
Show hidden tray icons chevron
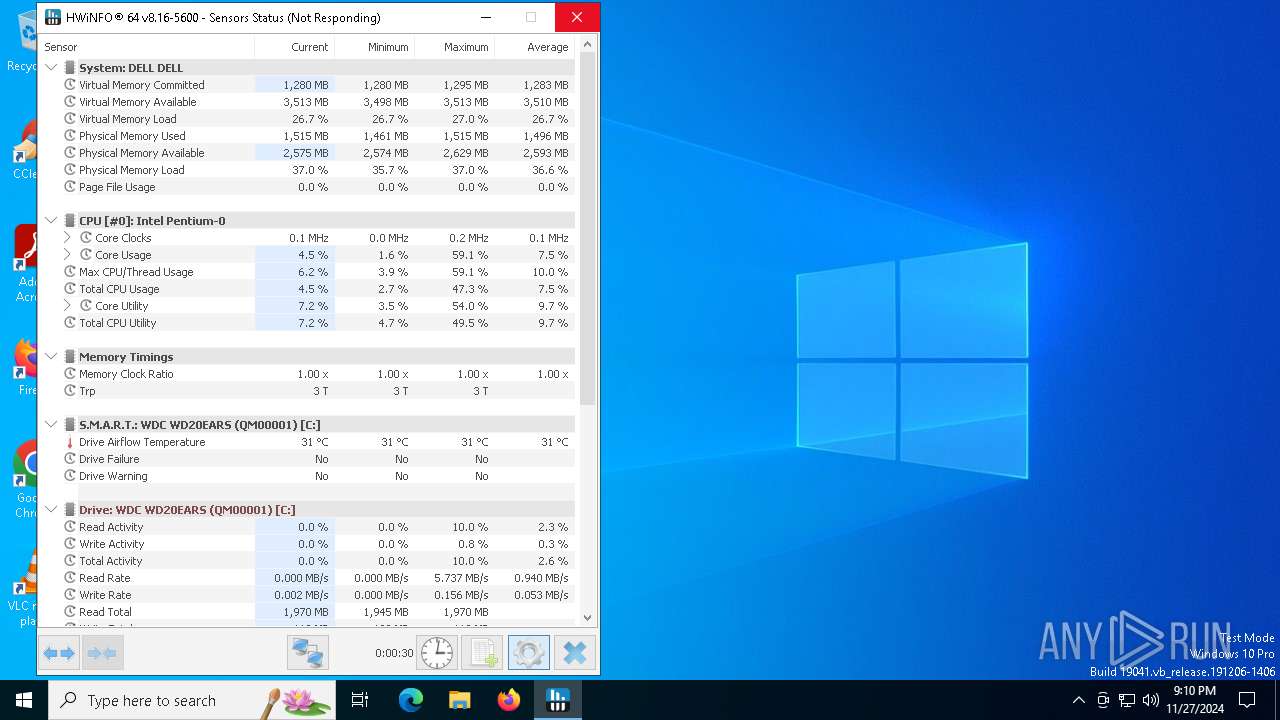1078,700
